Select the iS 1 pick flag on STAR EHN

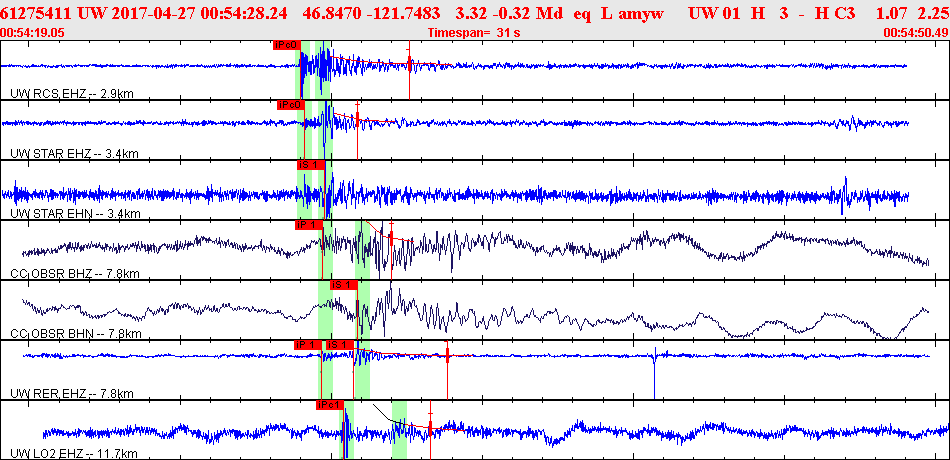tap(311, 165)
